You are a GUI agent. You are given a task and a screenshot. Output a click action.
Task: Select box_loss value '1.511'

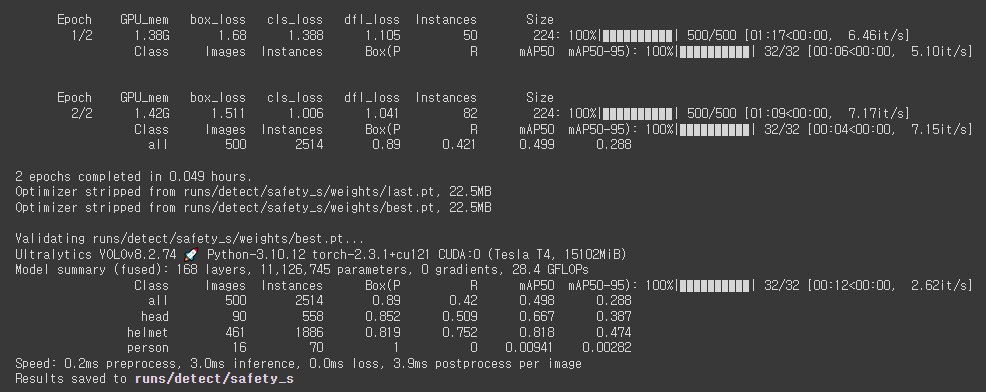click(x=228, y=113)
